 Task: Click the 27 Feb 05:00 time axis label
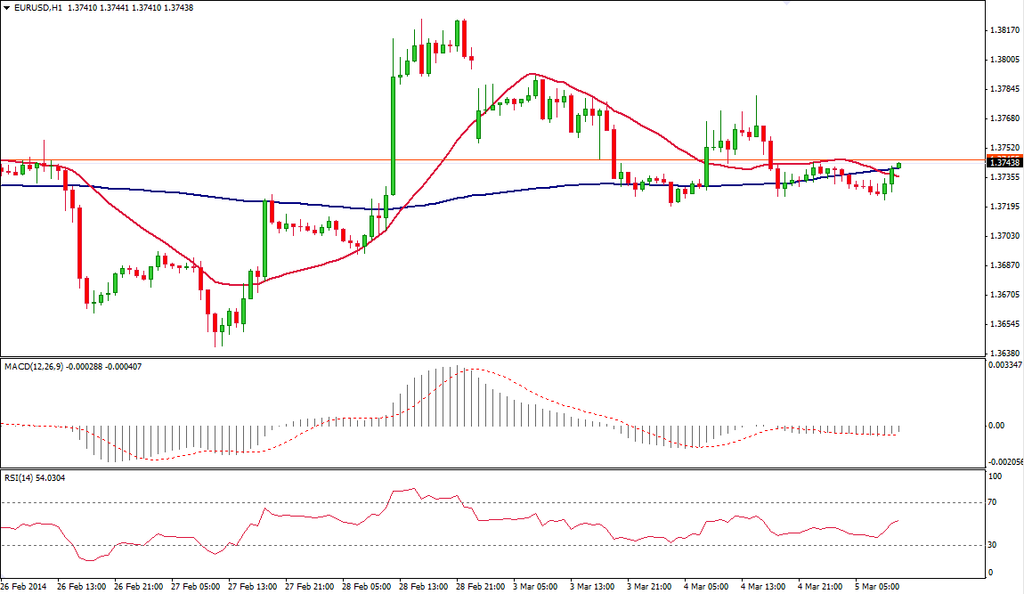click(197, 586)
